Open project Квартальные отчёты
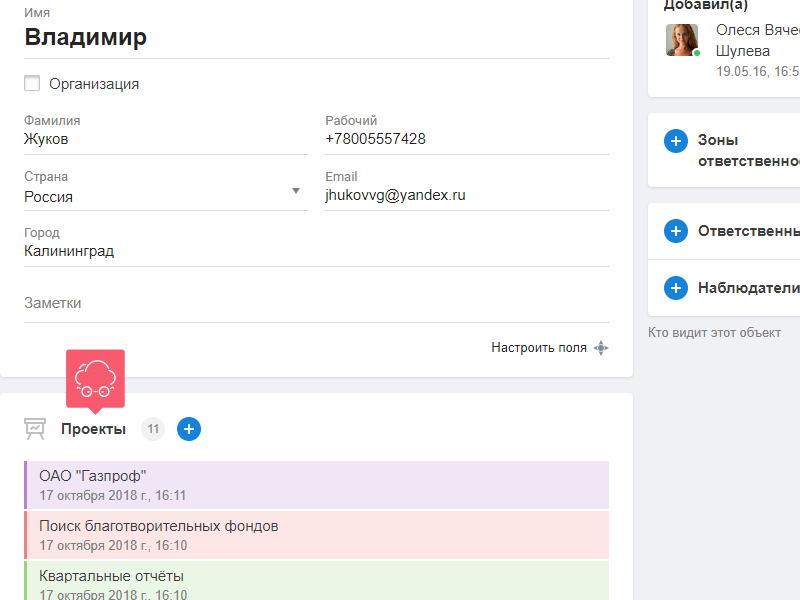The height and width of the screenshot is (600, 800). [316, 581]
